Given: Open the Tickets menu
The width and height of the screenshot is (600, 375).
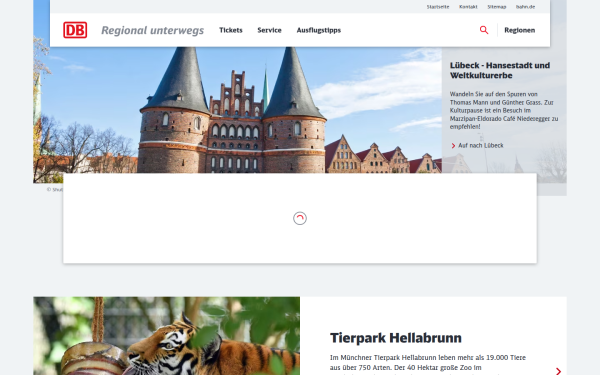Looking at the screenshot, I should click(231, 30).
